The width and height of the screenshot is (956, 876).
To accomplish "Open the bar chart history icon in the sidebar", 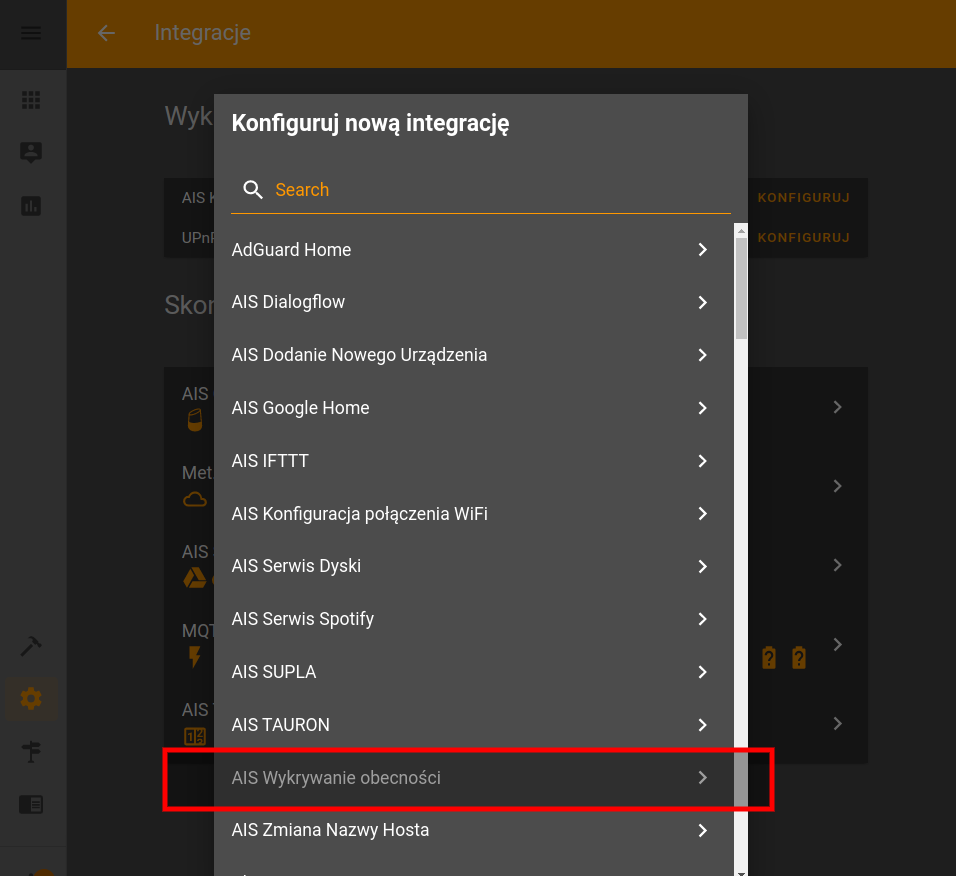I will pos(31,206).
